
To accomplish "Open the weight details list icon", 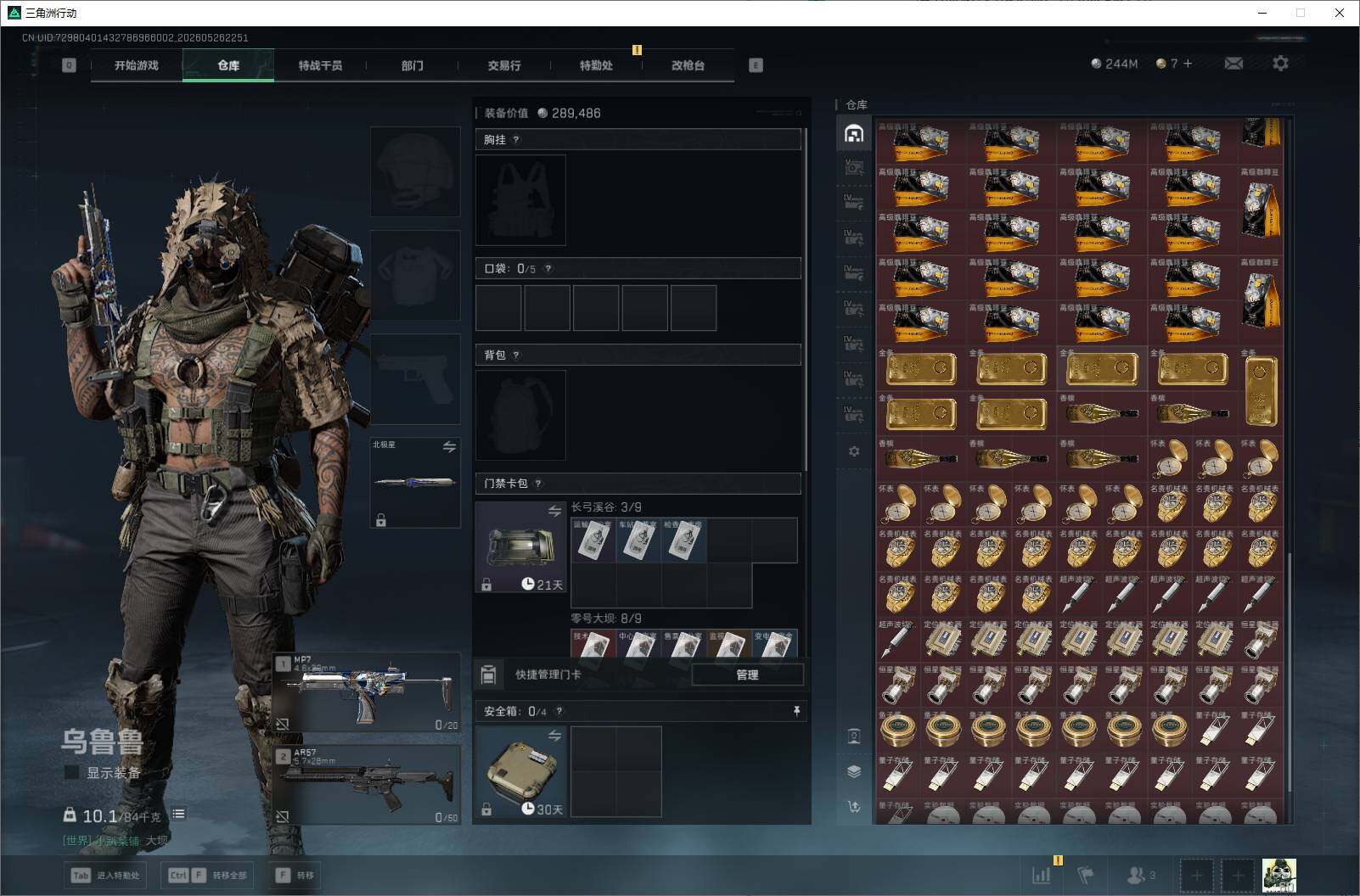I will (178, 814).
